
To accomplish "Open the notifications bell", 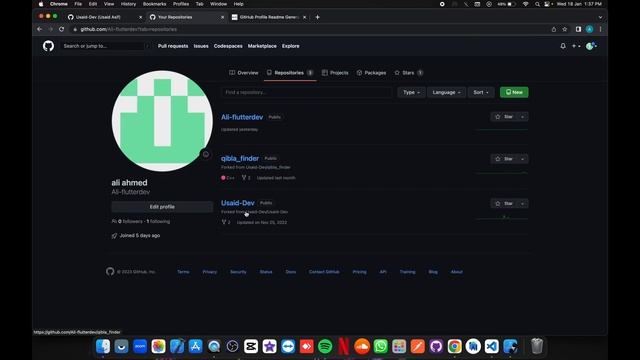I will click(x=563, y=46).
